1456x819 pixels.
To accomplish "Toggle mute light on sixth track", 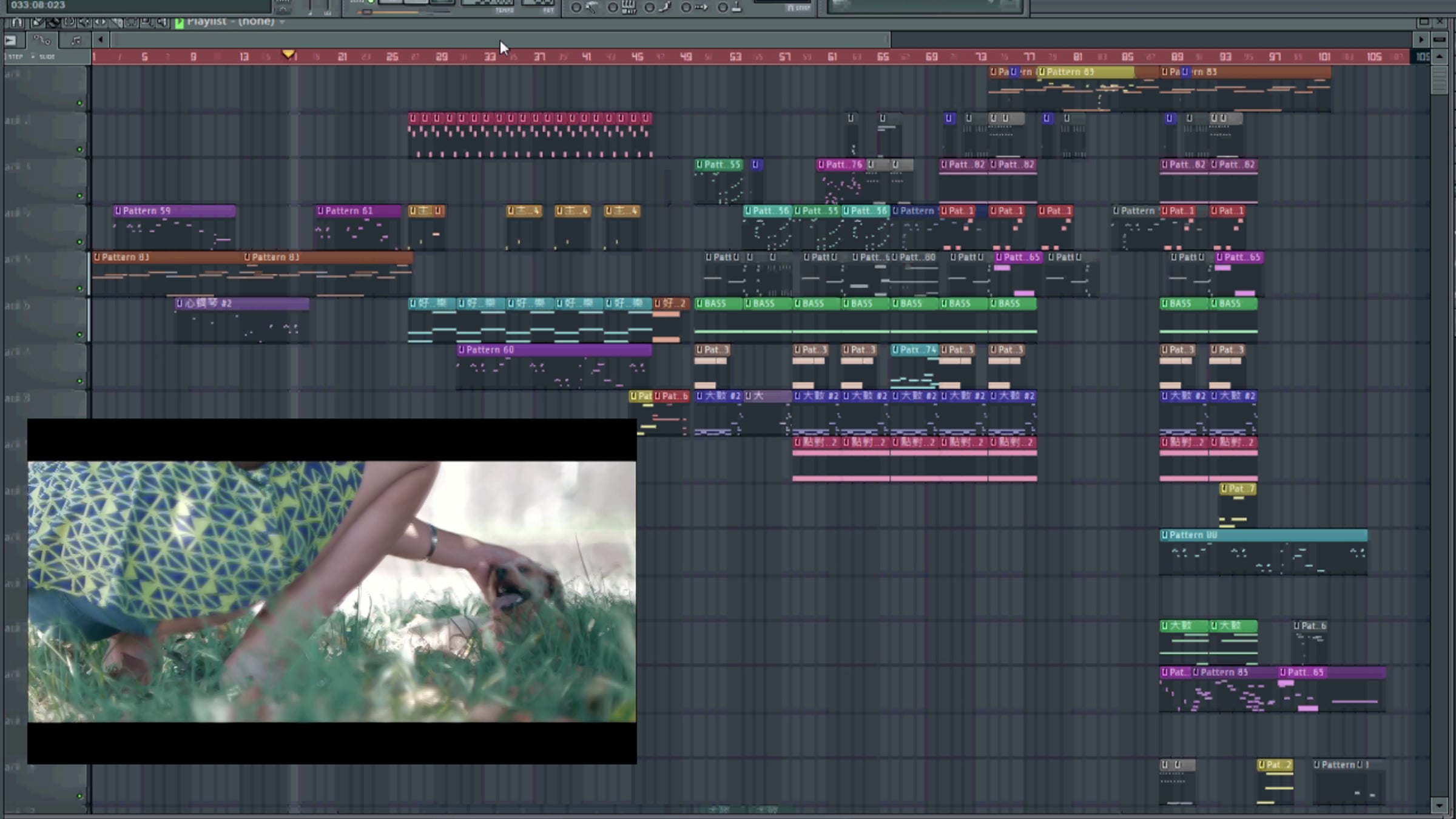I will 79,334.
